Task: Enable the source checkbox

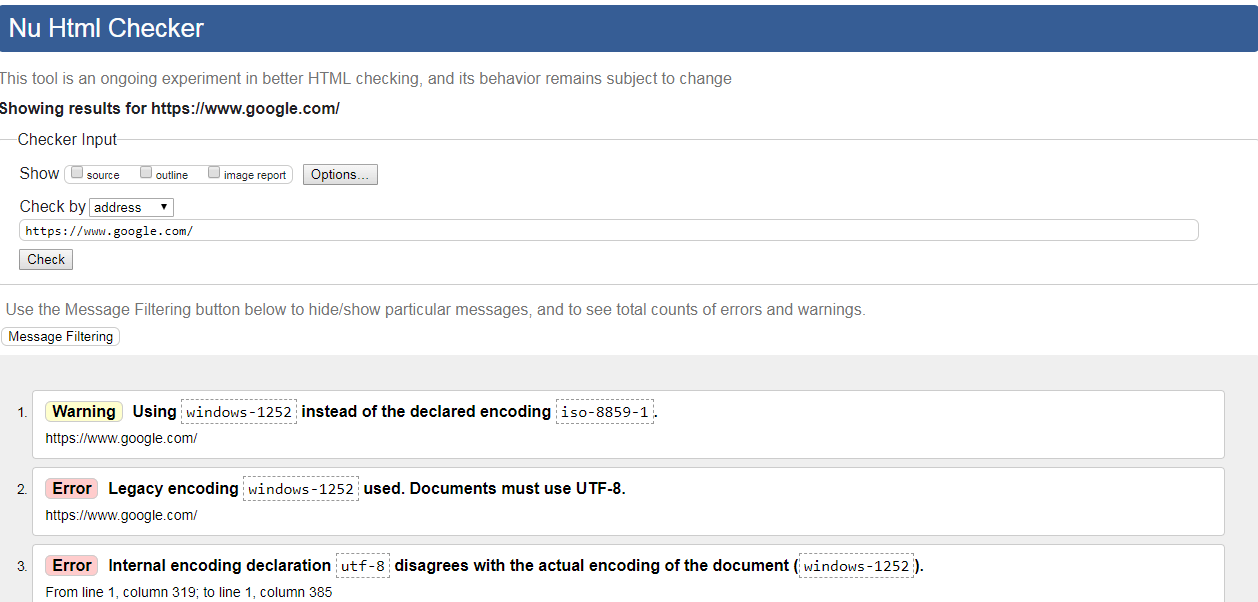Action: [77, 173]
